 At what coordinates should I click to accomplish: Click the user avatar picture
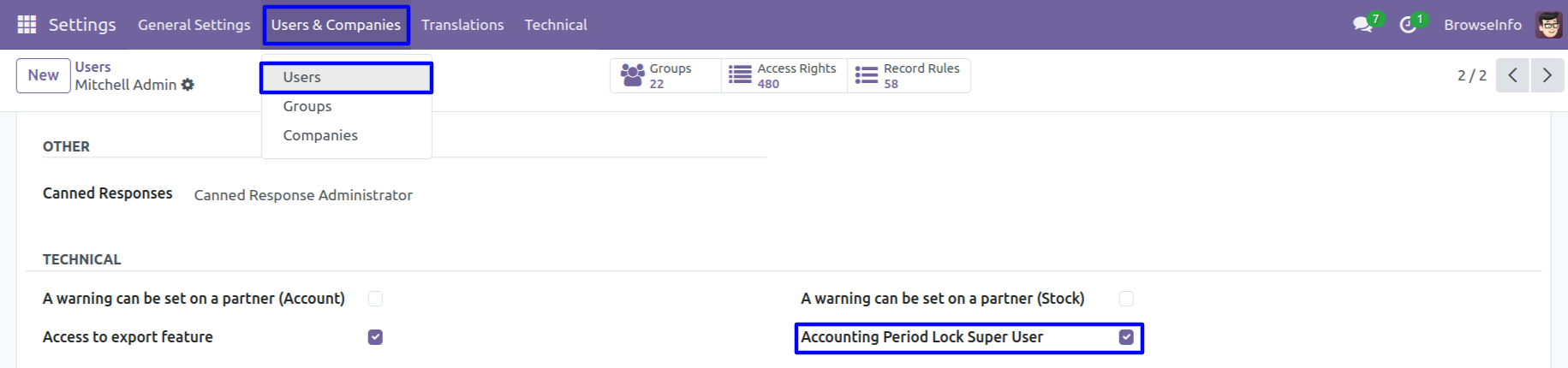[x=1548, y=25]
